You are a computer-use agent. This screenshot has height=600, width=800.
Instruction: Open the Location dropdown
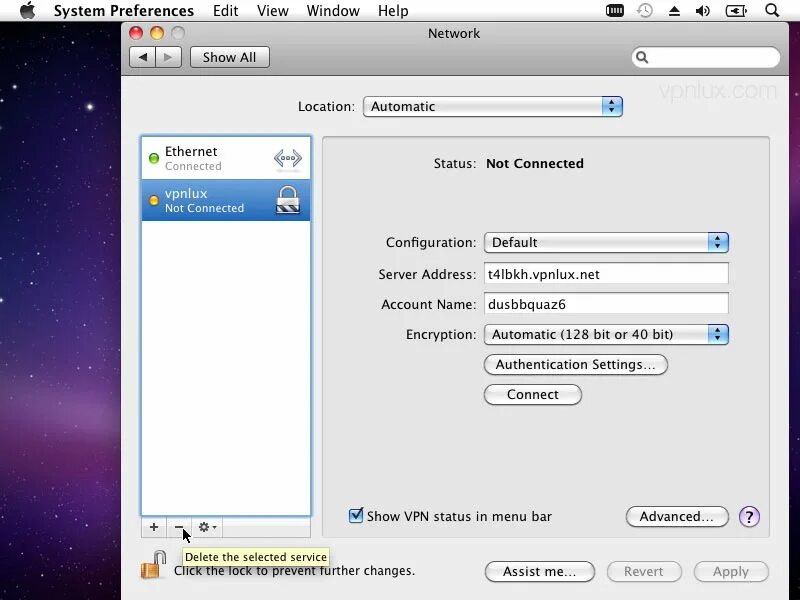point(493,107)
